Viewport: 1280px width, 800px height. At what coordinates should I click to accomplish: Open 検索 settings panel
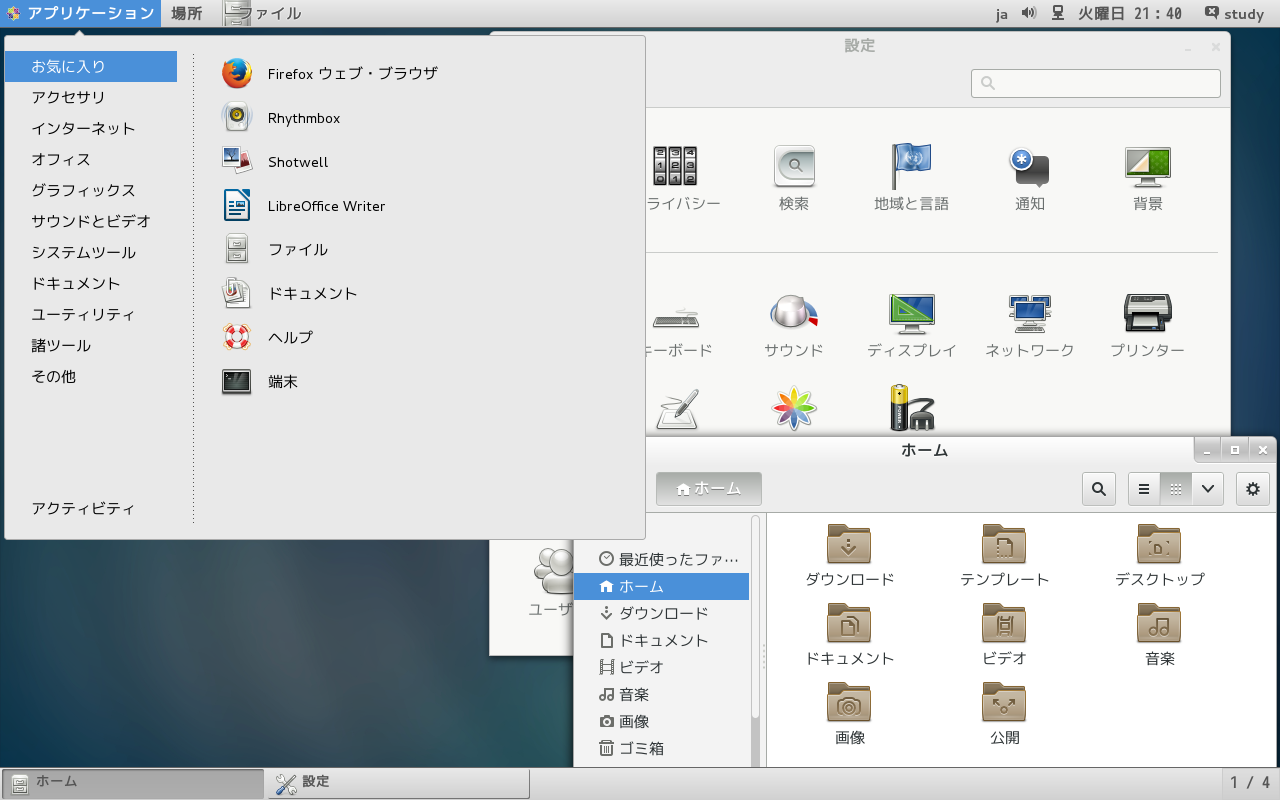[794, 178]
